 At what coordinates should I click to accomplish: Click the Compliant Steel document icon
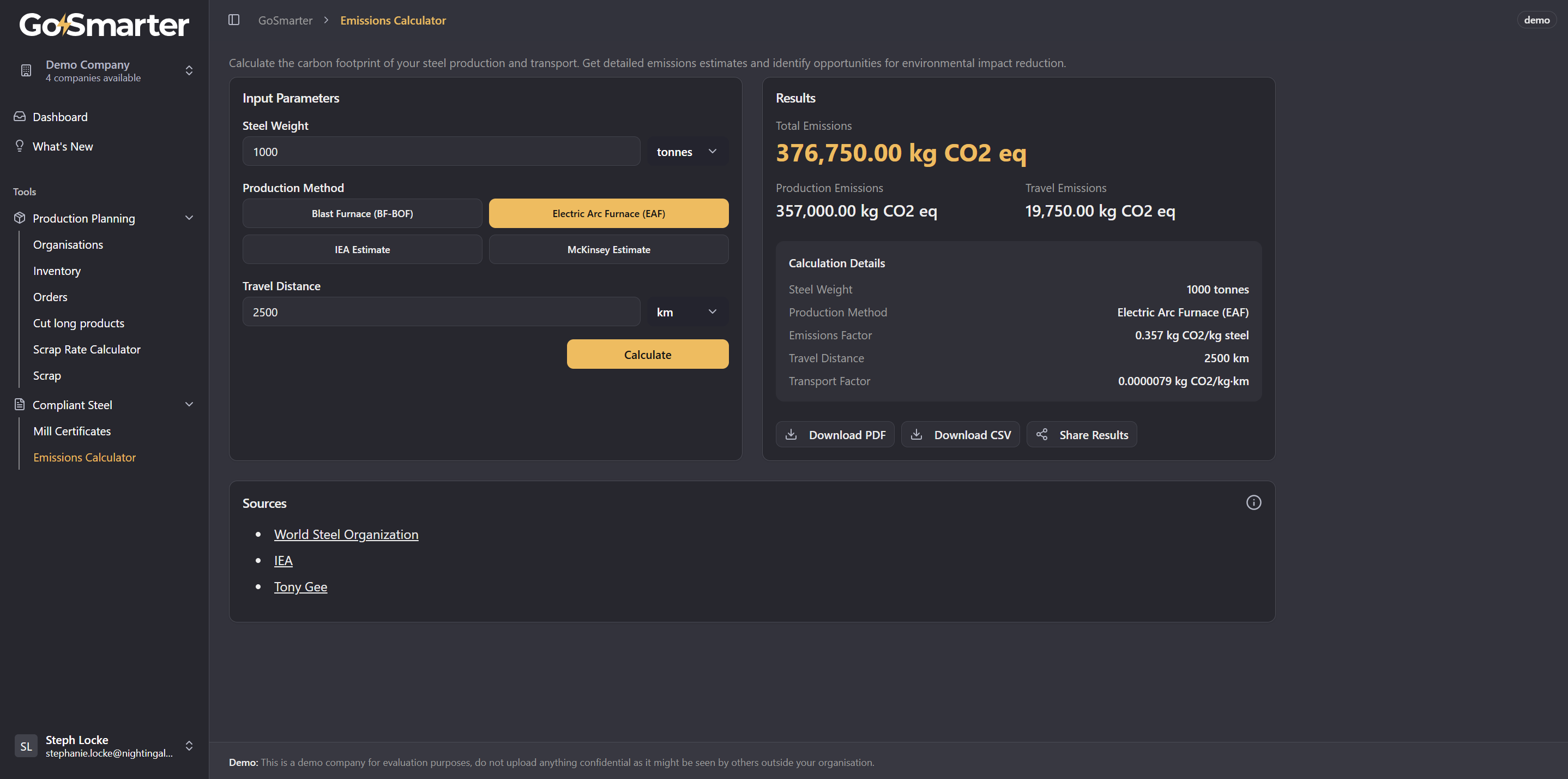click(x=20, y=404)
